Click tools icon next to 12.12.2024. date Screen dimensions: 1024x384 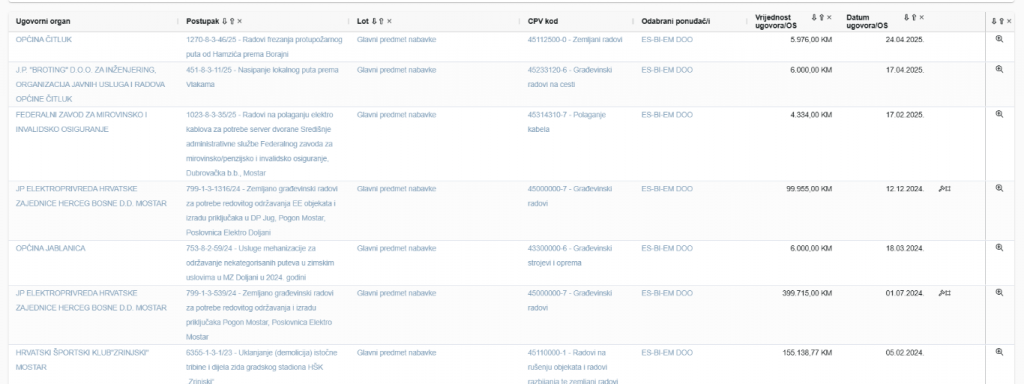click(944, 189)
